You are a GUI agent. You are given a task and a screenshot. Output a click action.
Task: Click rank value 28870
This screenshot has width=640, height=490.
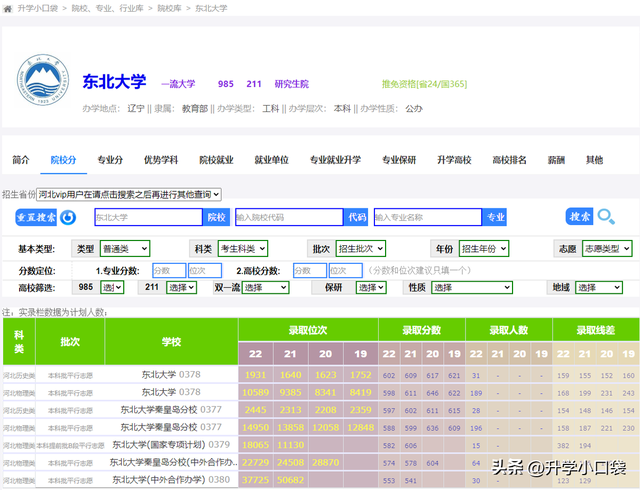coord(325,463)
